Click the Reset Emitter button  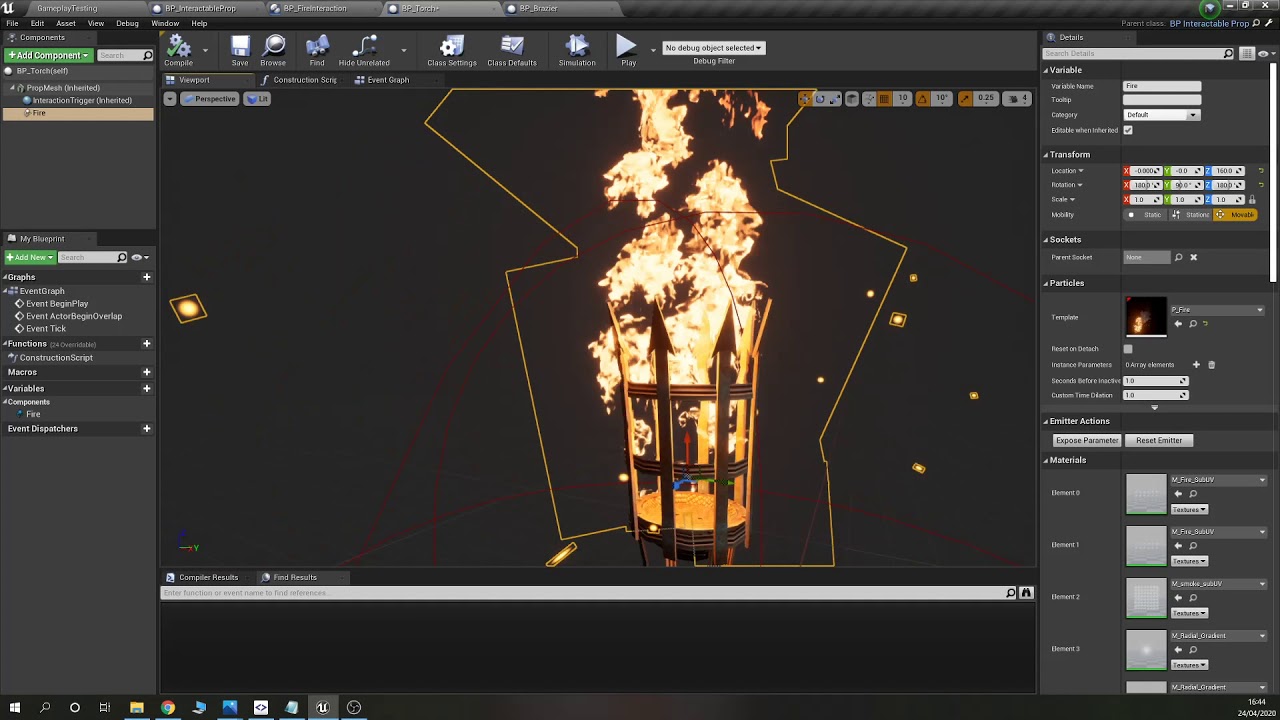point(1159,441)
